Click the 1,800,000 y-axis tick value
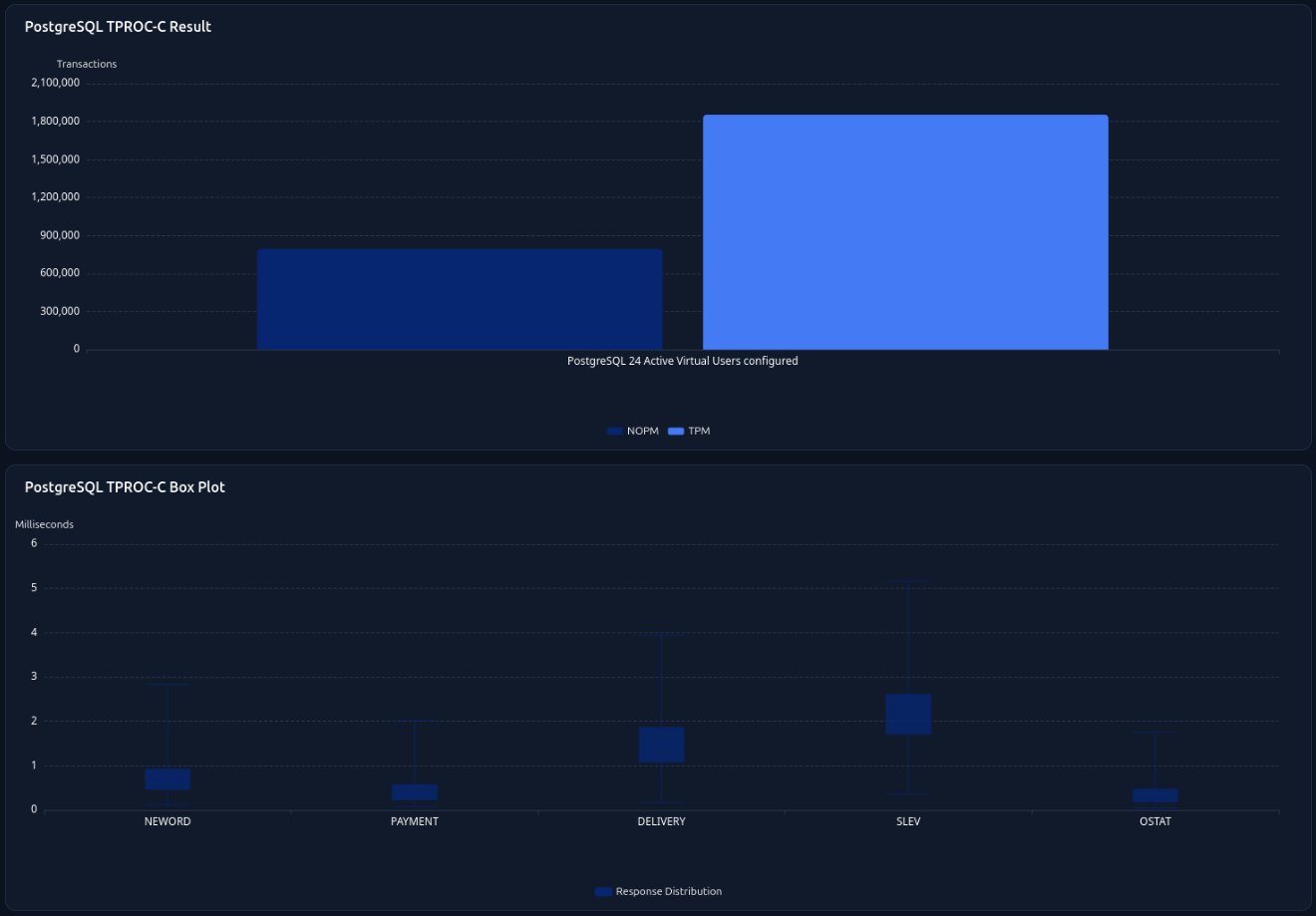 [x=55, y=121]
